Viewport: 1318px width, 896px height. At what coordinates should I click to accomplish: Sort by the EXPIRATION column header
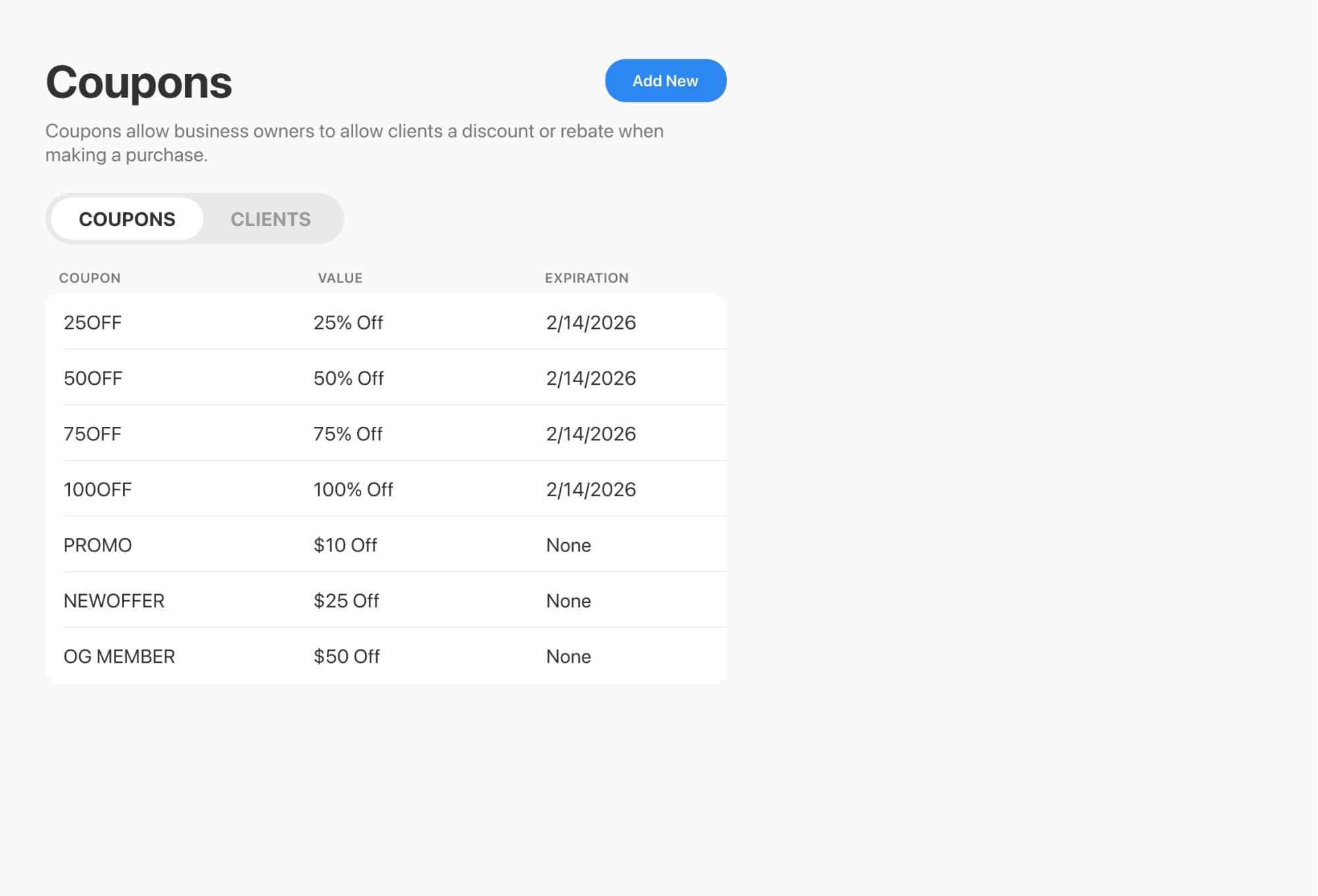(587, 277)
